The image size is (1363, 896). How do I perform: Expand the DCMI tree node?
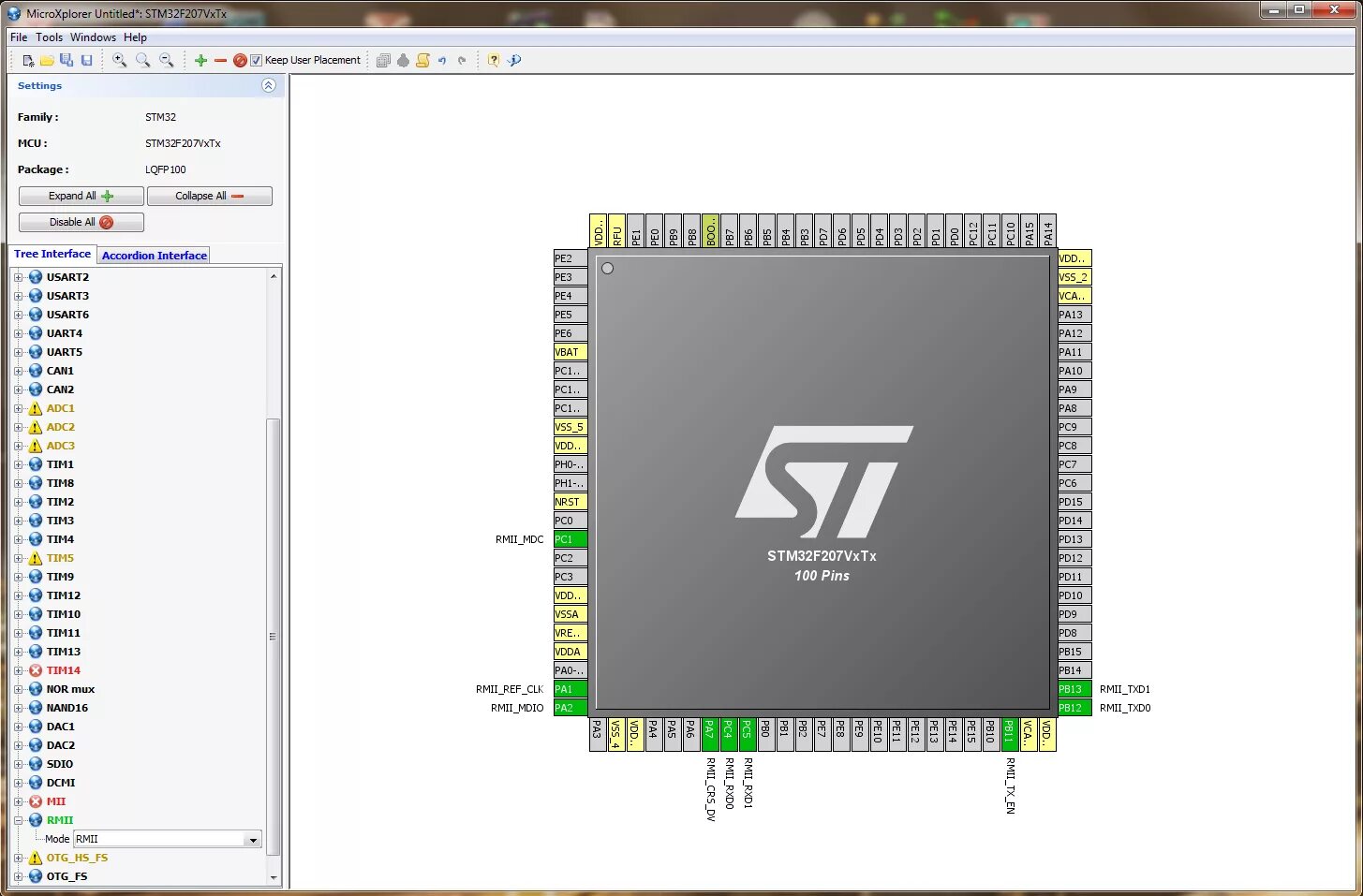click(x=18, y=783)
